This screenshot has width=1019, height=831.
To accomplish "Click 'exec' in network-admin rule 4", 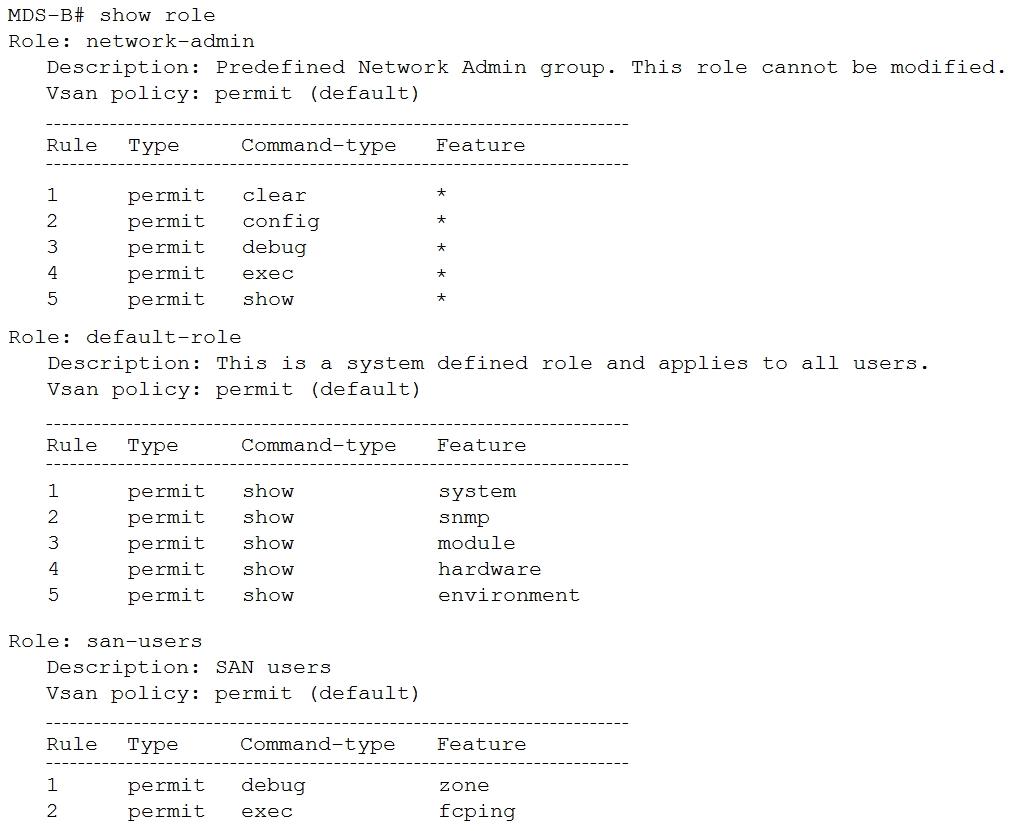I will pos(268,274).
